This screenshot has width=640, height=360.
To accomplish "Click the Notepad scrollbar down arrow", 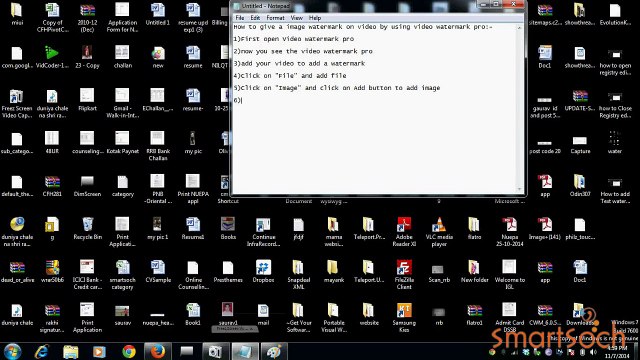I will [520, 189].
